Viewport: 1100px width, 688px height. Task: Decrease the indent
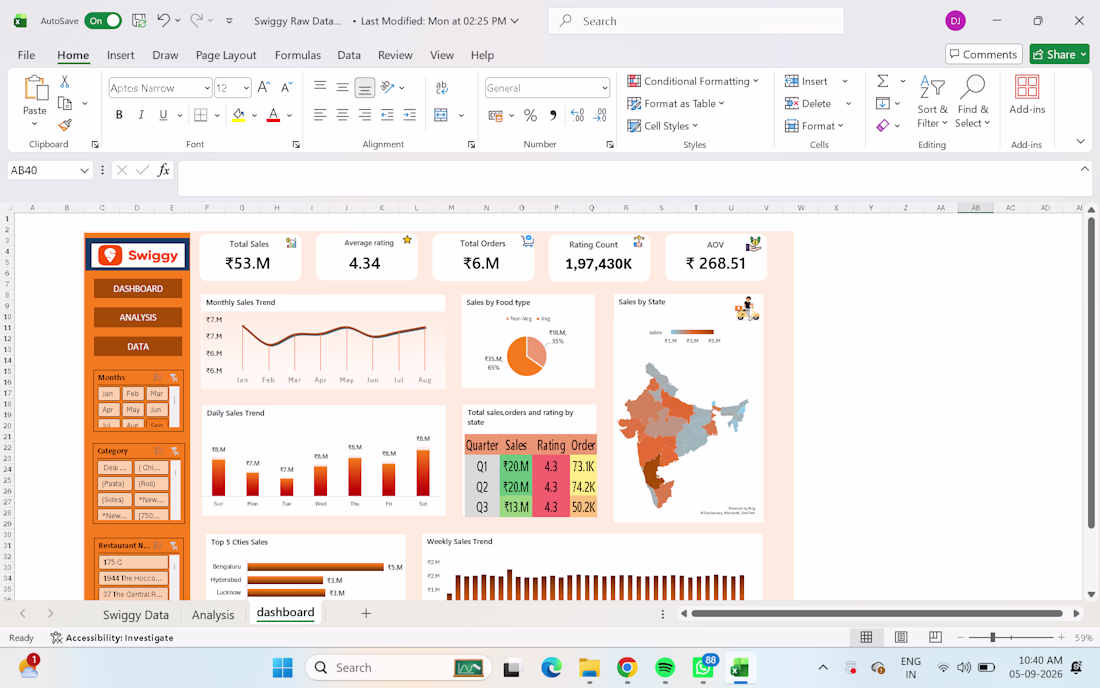(x=387, y=114)
